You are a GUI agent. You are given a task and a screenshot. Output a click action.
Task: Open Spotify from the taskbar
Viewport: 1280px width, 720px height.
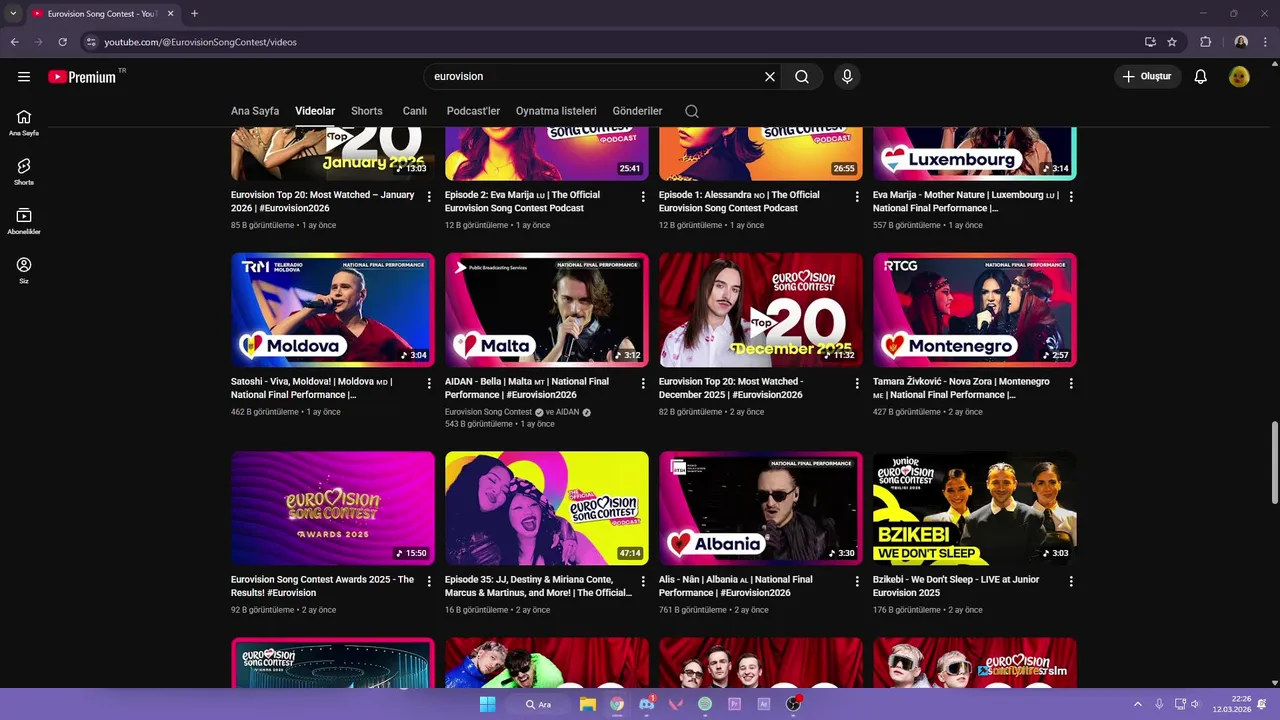click(x=705, y=704)
